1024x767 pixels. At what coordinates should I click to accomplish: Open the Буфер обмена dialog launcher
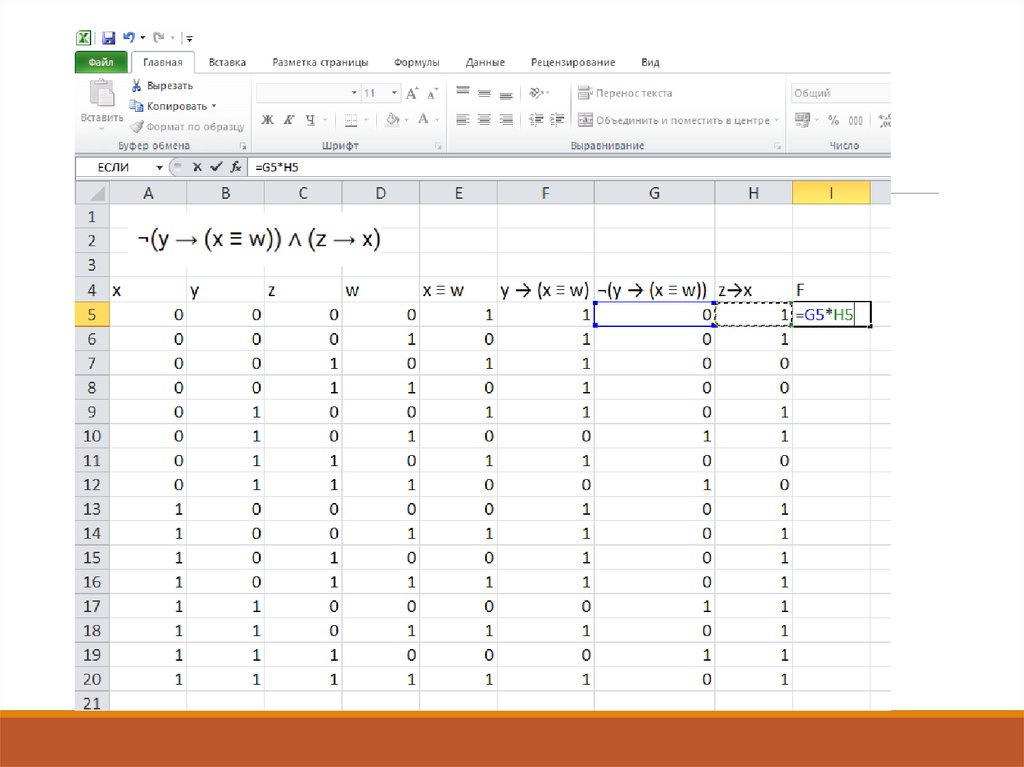click(243, 146)
